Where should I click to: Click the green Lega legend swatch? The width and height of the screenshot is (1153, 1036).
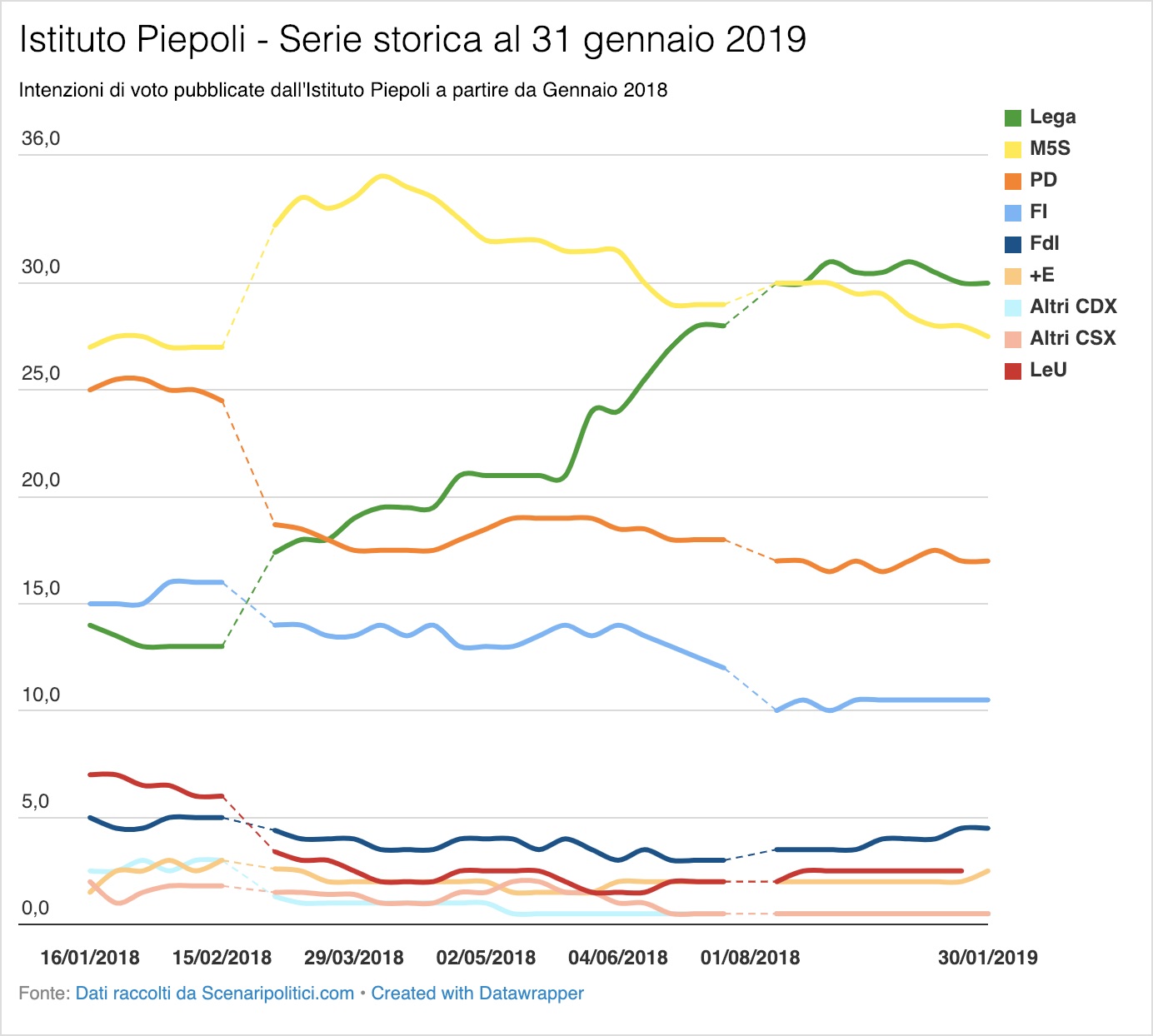[1013, 118]
